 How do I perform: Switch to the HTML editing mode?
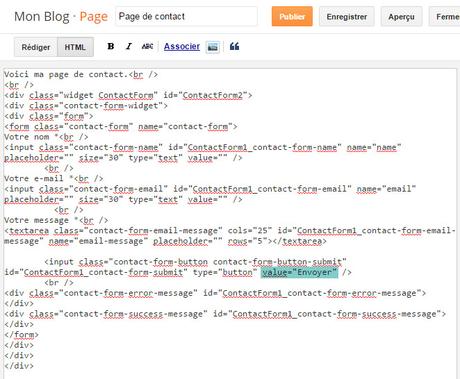[x=75, y=47]
